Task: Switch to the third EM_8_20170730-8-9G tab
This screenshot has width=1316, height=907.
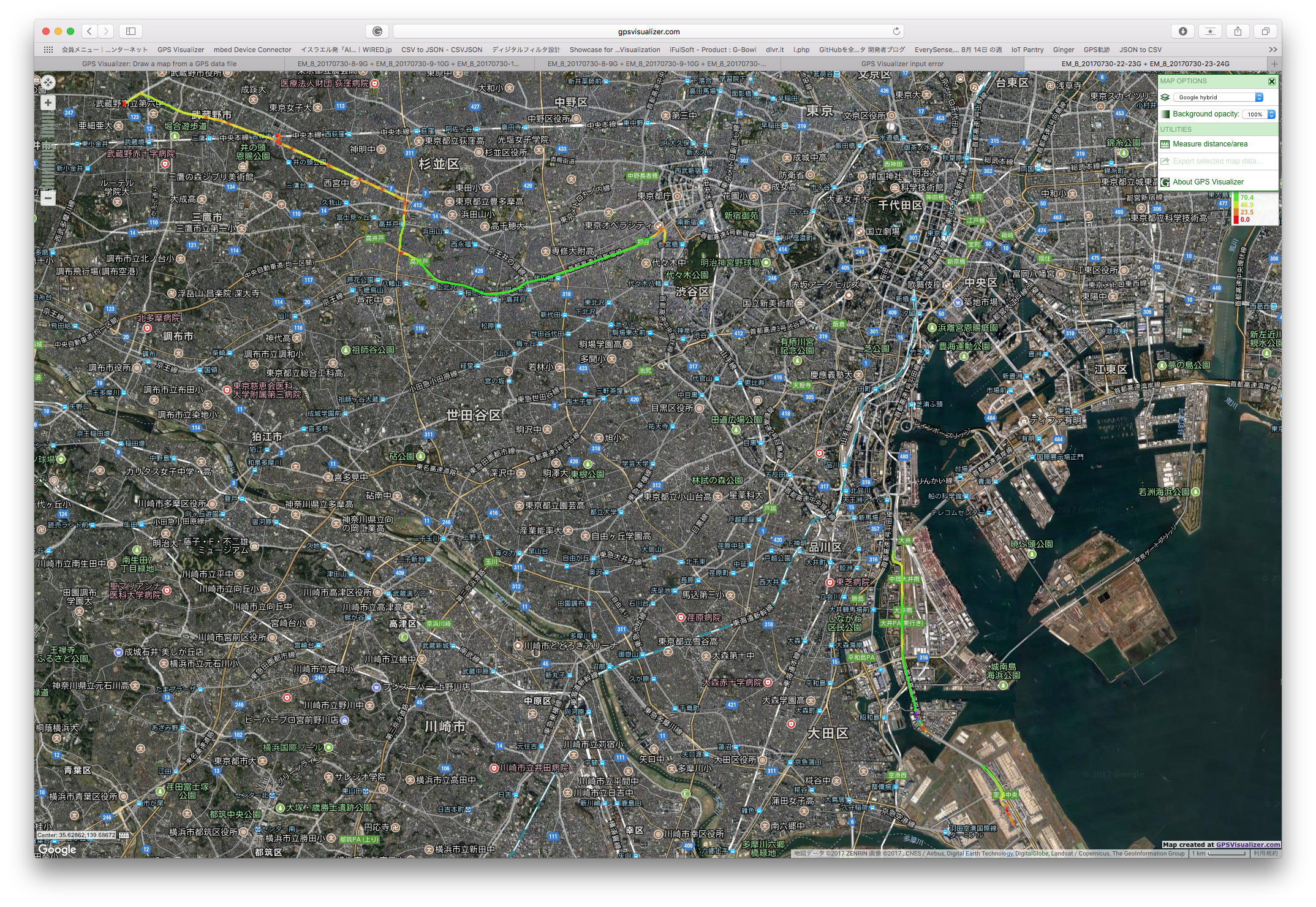Action: pos(657,64)
